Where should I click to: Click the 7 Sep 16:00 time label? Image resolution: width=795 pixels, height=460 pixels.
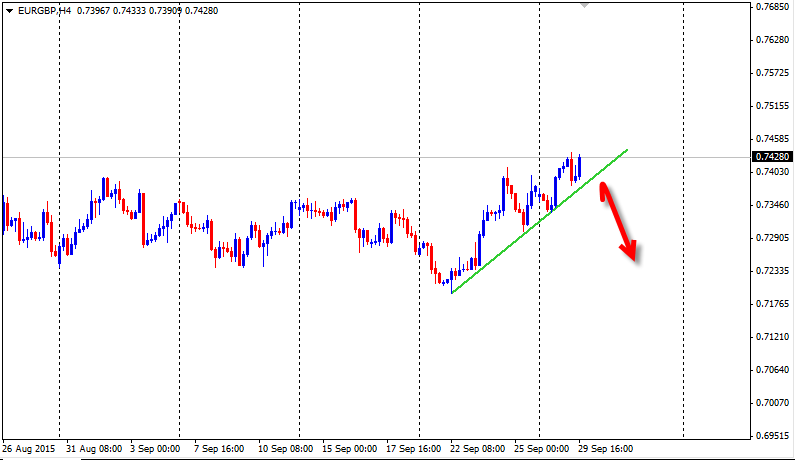click(219, 449)
